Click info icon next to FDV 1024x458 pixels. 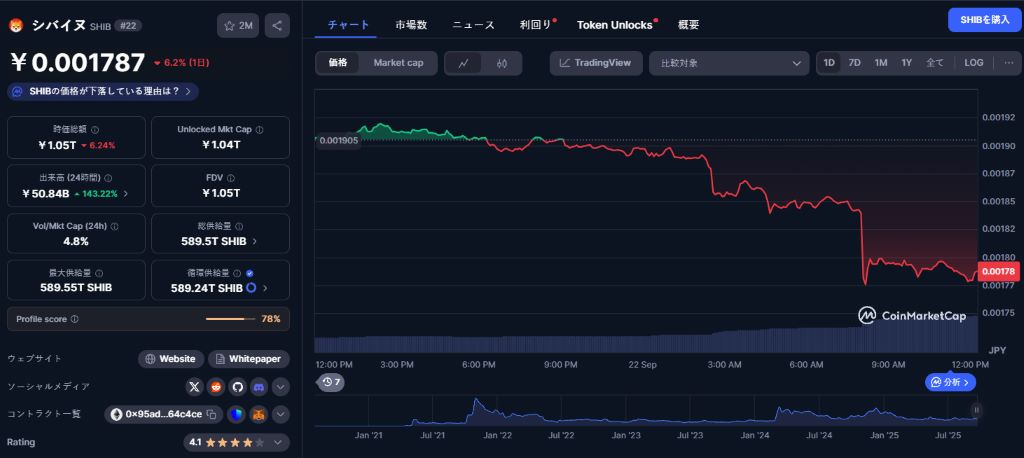231,178
